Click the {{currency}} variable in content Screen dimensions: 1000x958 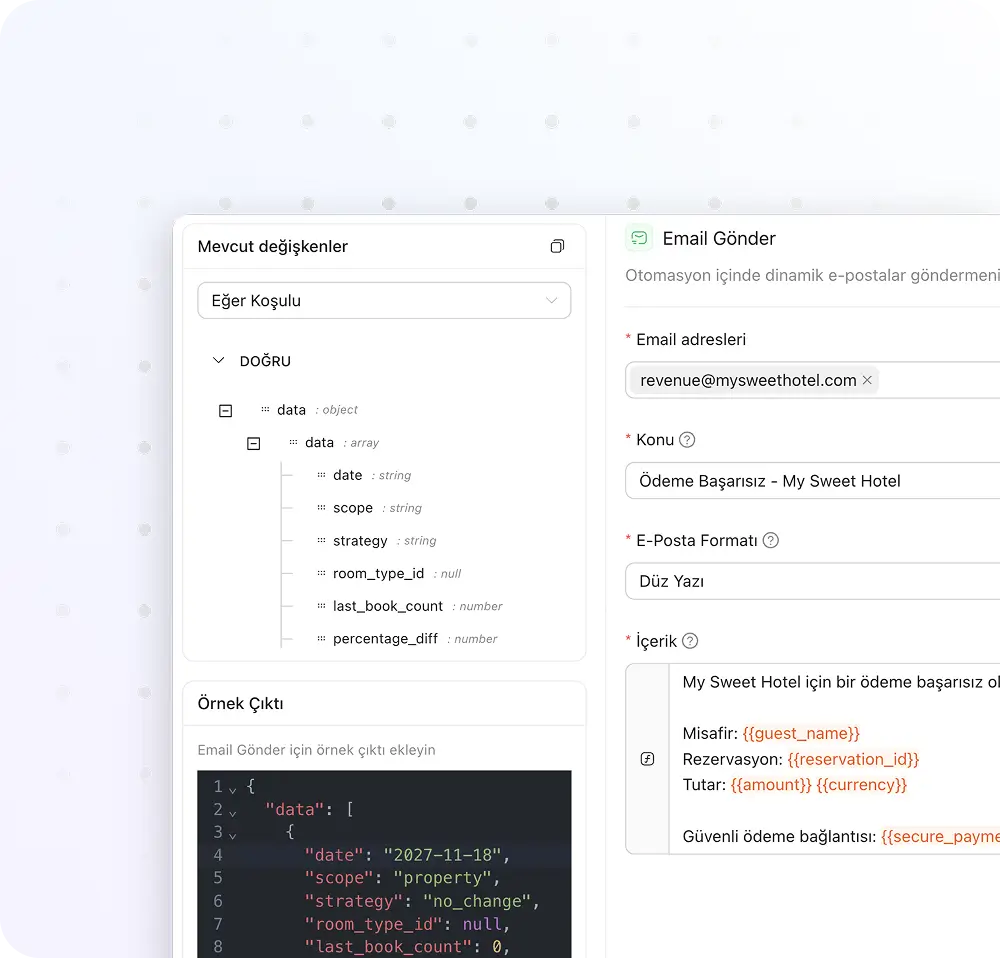click(x=862, y=785)
